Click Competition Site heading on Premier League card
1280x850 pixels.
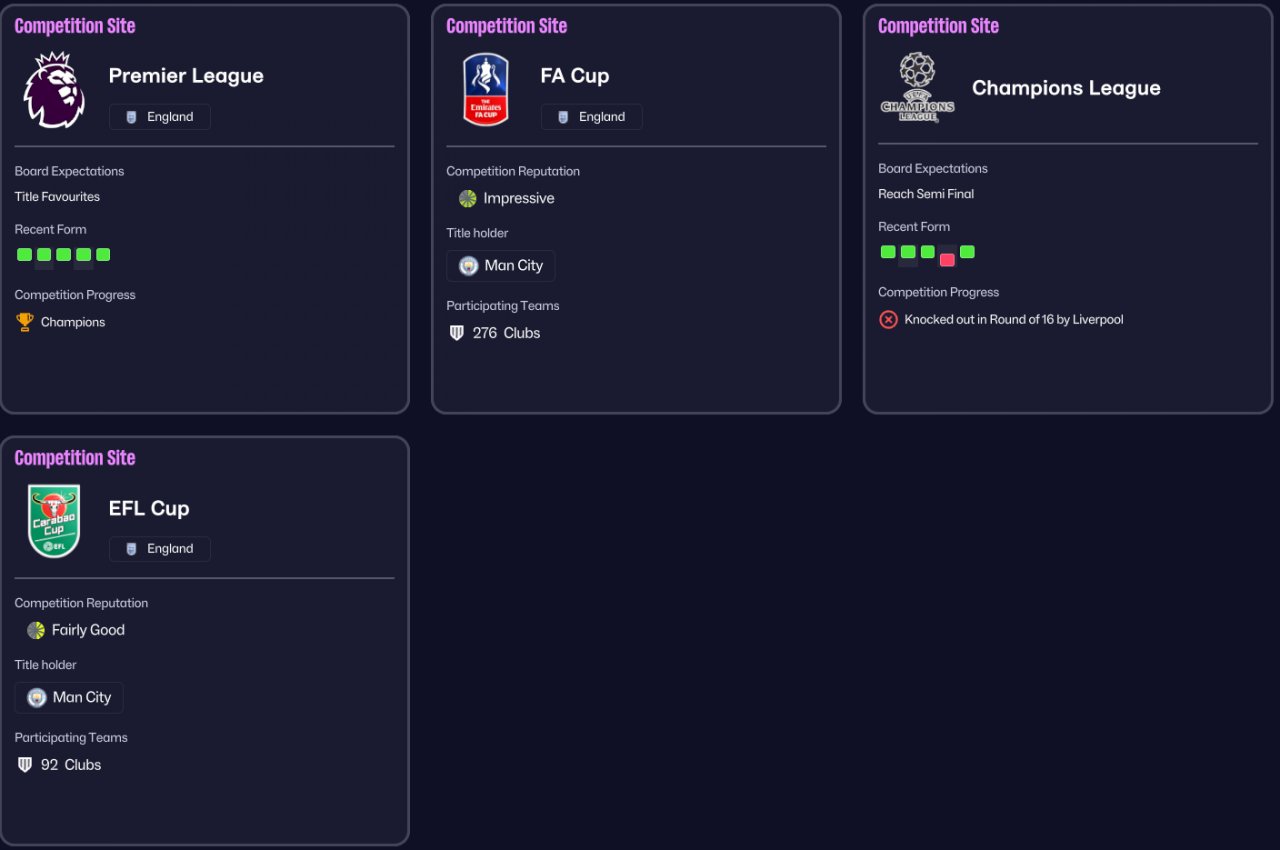pos(75,26)
